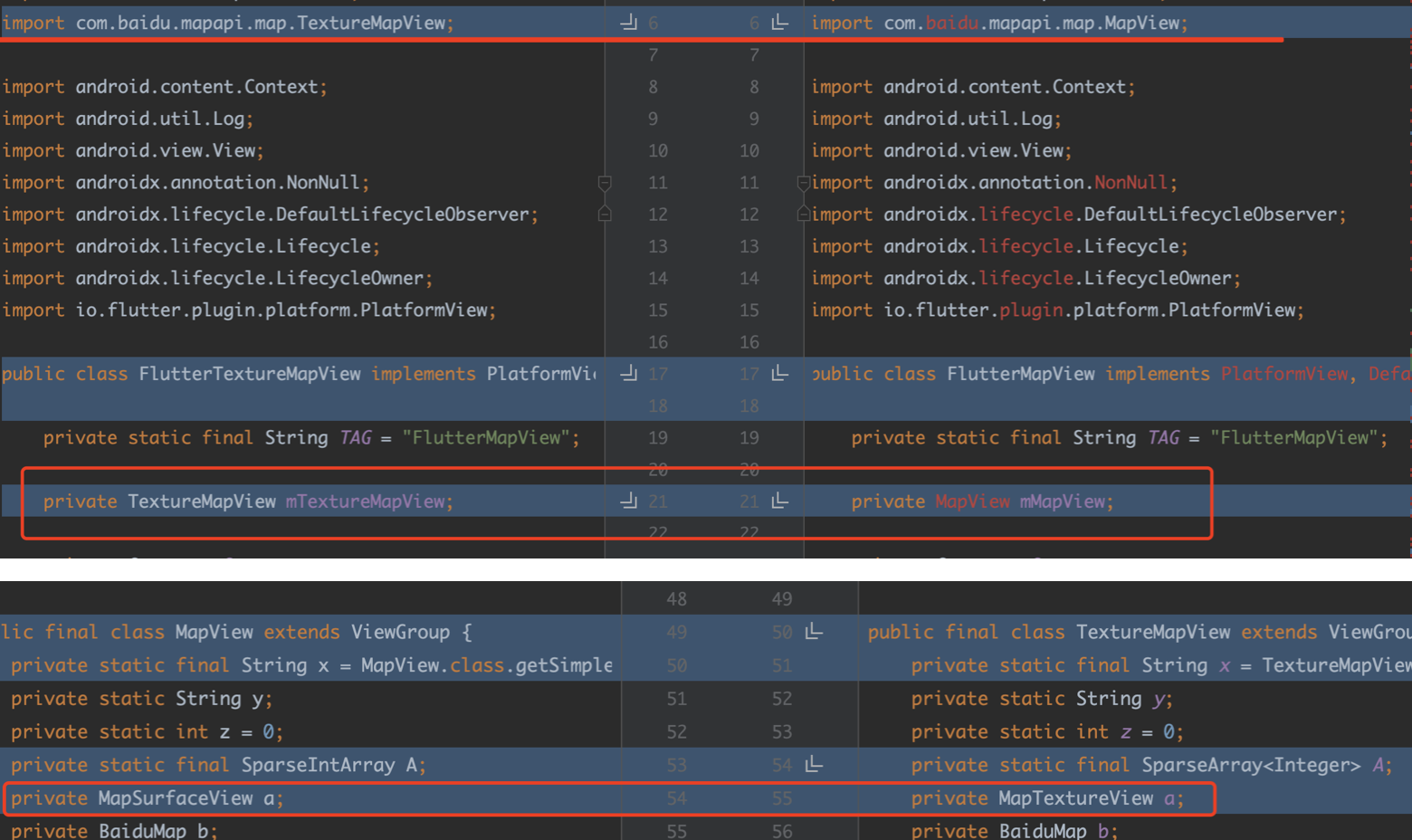
Task: Click 'private TextureMapView mTextureMapView;' line
Action: [248, 501]
